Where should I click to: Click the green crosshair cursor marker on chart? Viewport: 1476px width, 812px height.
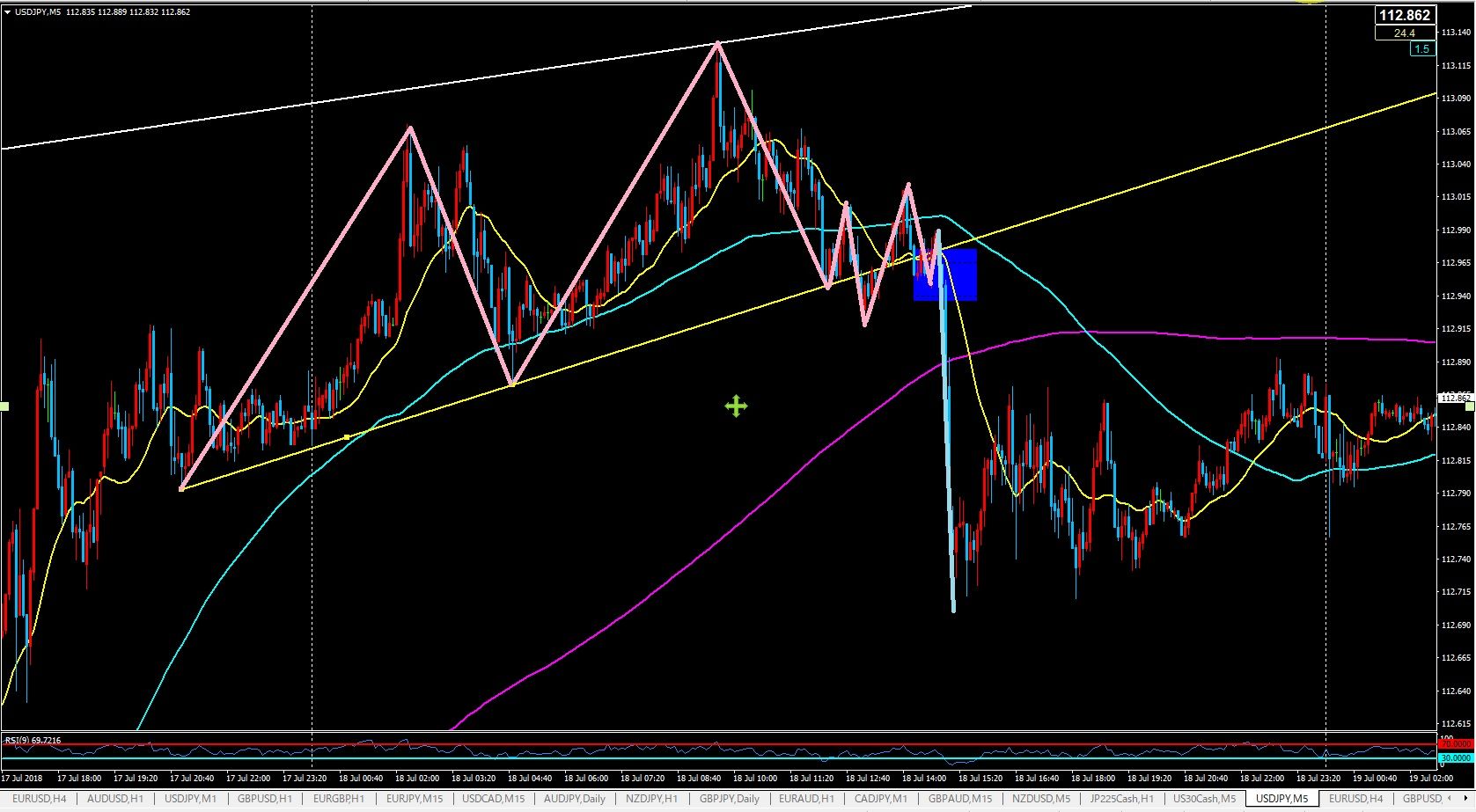pos(736,406)
